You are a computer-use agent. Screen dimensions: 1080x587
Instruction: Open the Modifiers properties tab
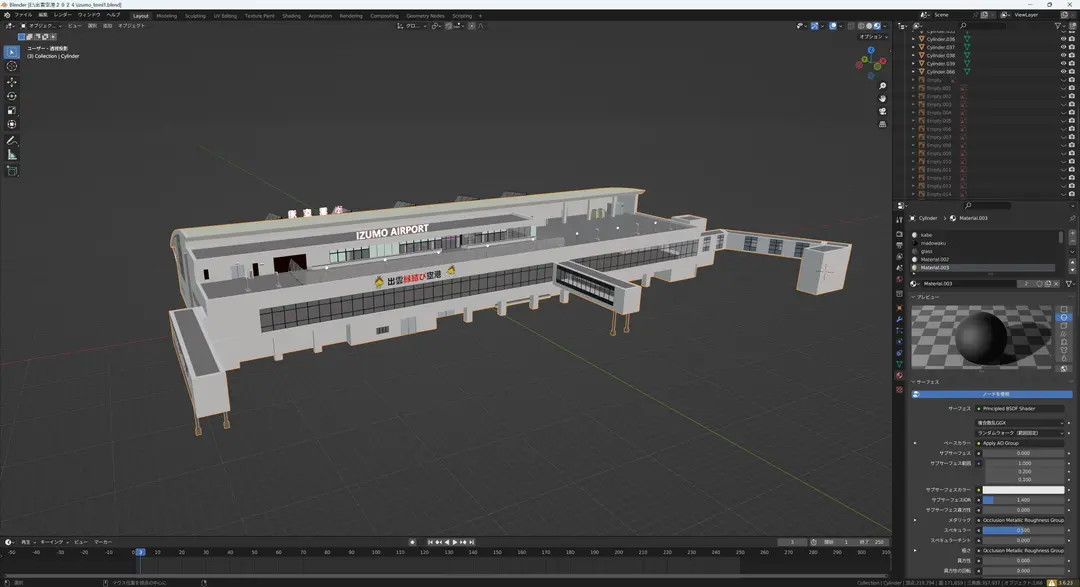pos(899,319)
